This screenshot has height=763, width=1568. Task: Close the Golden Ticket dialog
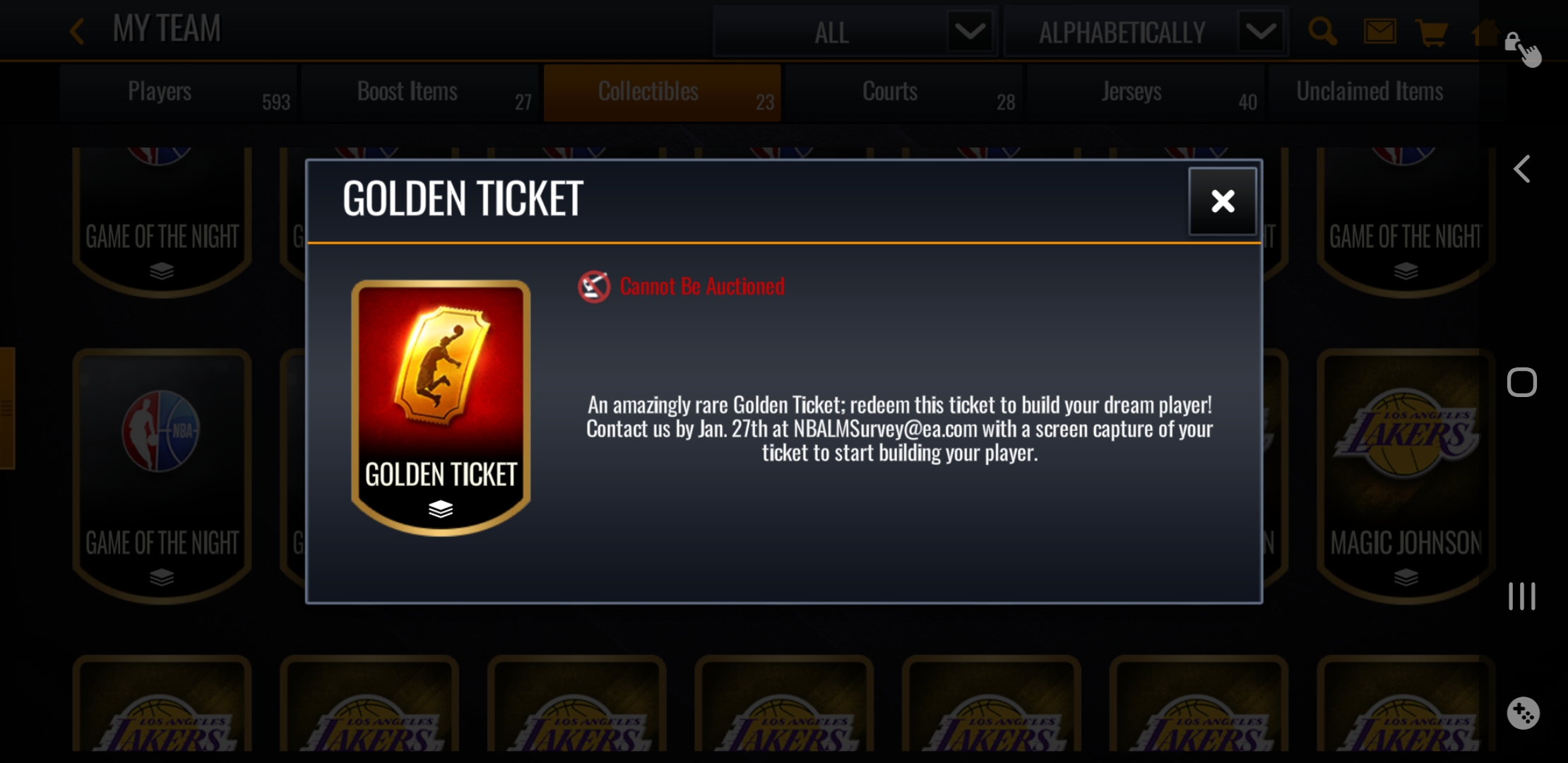1223,201
